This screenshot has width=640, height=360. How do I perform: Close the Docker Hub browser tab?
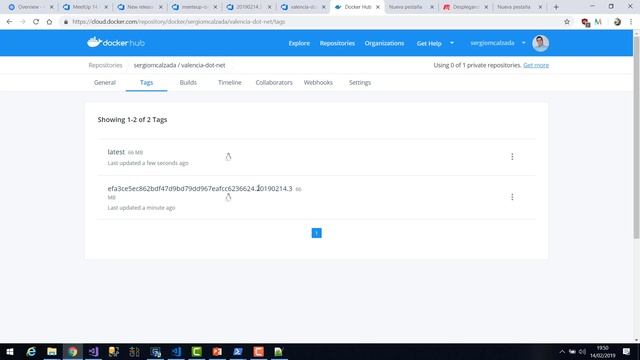[x=378, y=7]
